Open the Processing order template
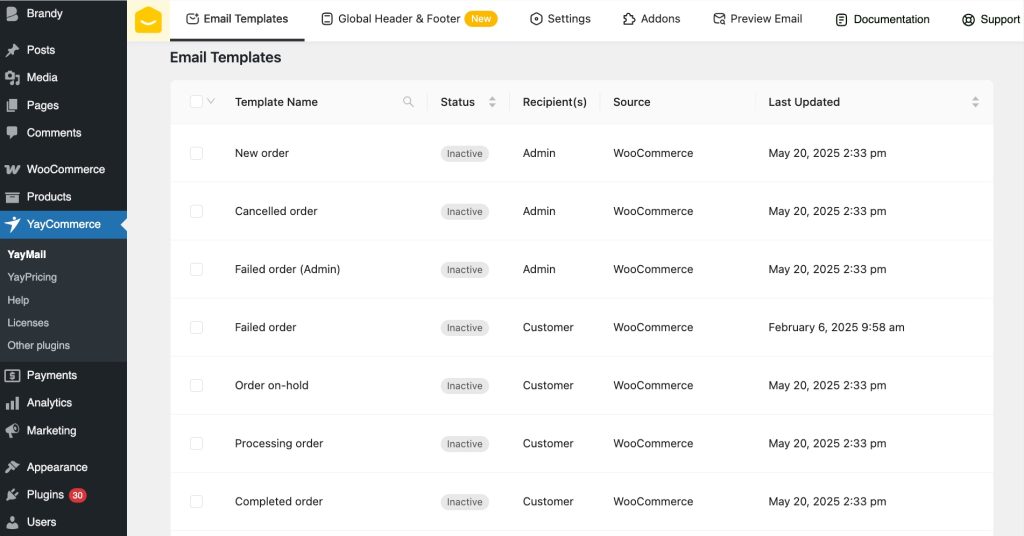This screenshot has width=1024, height=536. coord(279,443)
